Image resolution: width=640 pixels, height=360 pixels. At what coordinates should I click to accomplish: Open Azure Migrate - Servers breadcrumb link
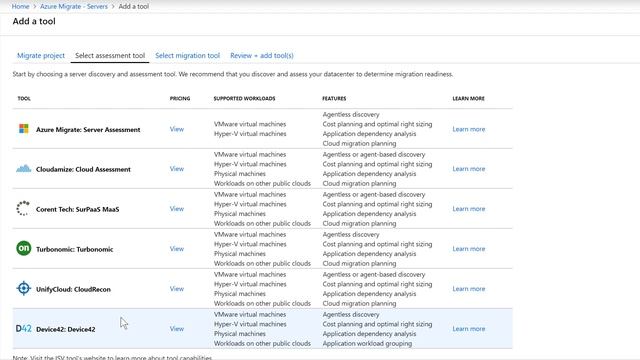click(74, 7)
